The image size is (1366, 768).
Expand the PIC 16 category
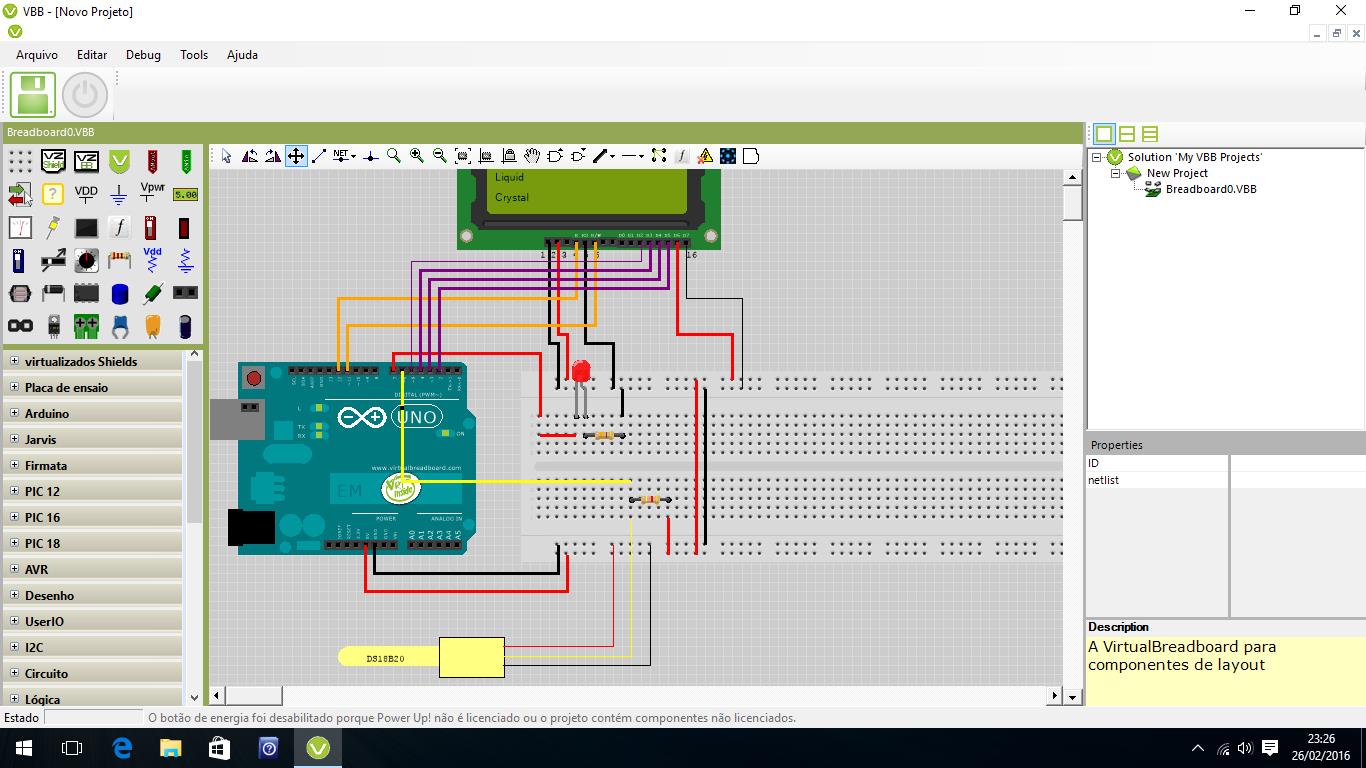tap(15, 517)
